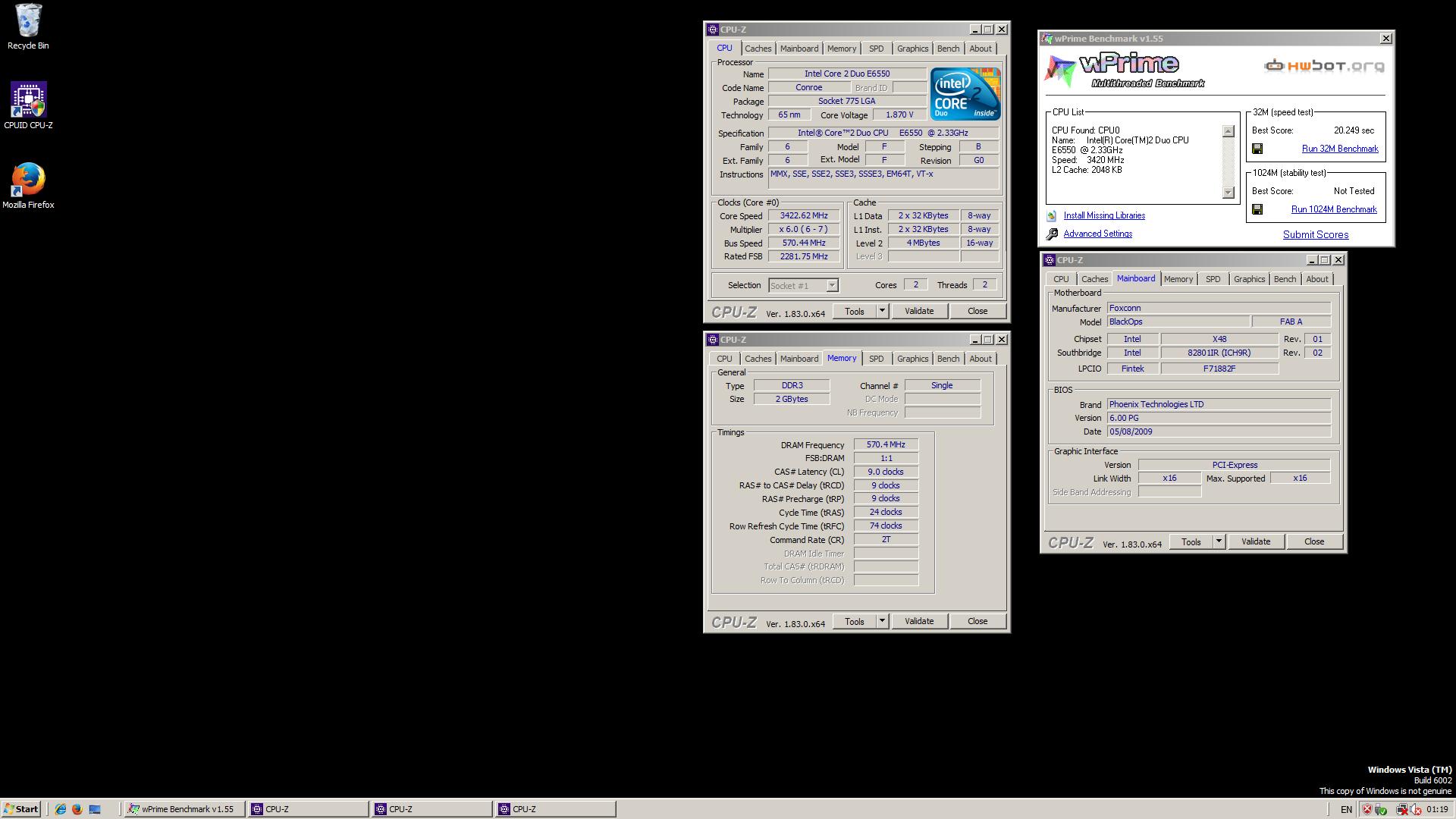The height and width of the screenshot is (819, 1456).
Task: Open Tools dropdown arrow in top CPU-Z window
Action: (882, 311)
